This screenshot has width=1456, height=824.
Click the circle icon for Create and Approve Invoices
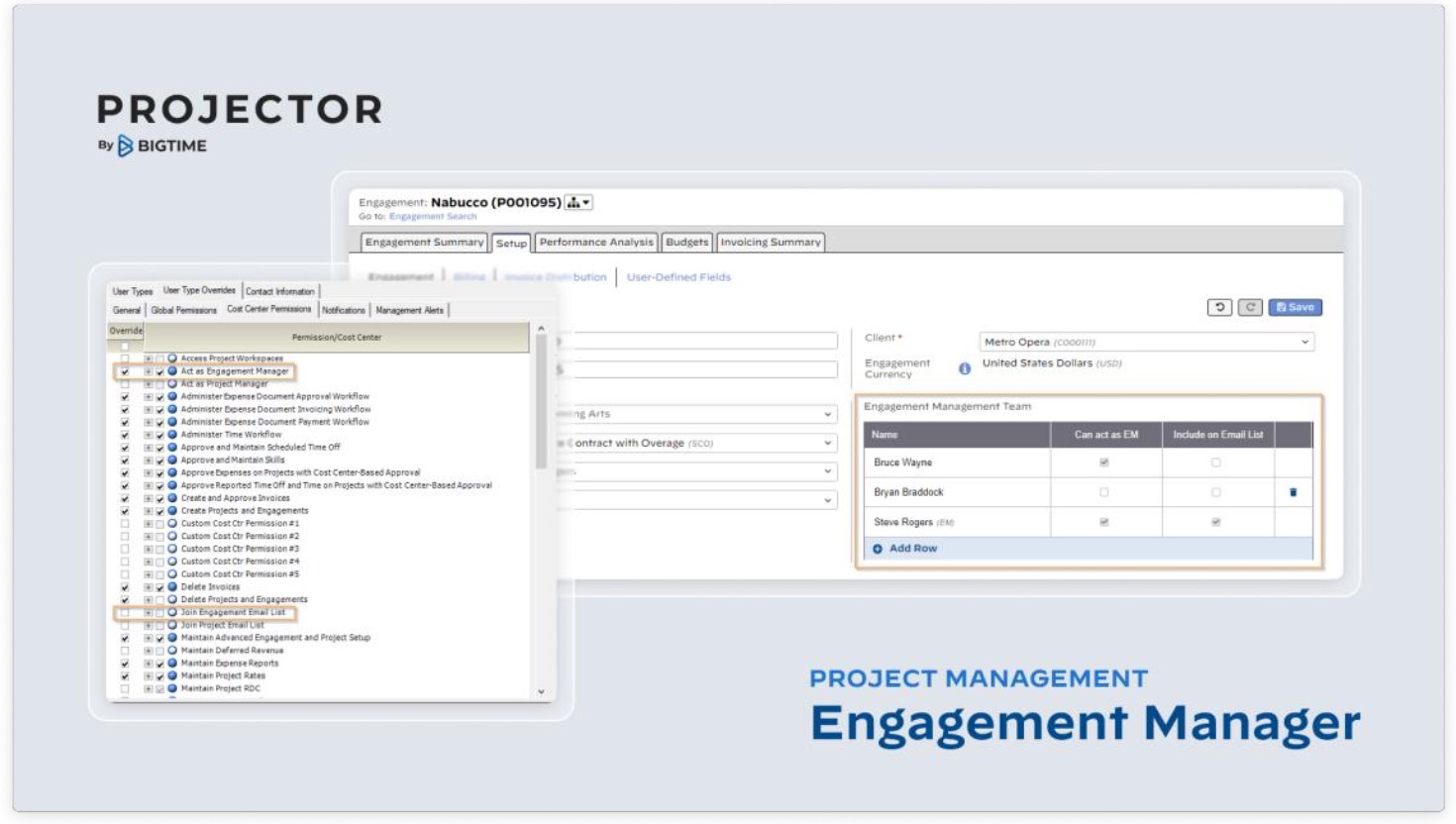tap(172, 498)
